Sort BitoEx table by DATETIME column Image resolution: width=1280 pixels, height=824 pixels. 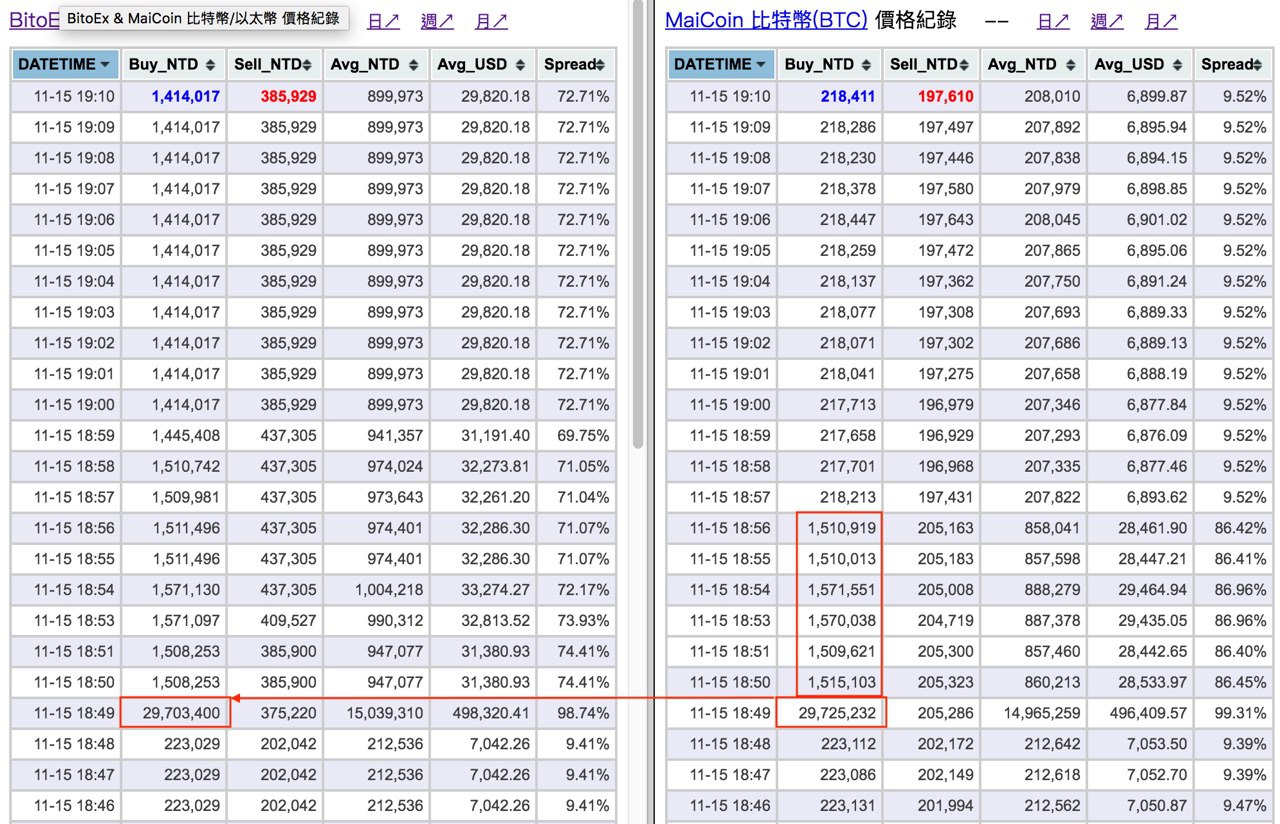(66, 65)
